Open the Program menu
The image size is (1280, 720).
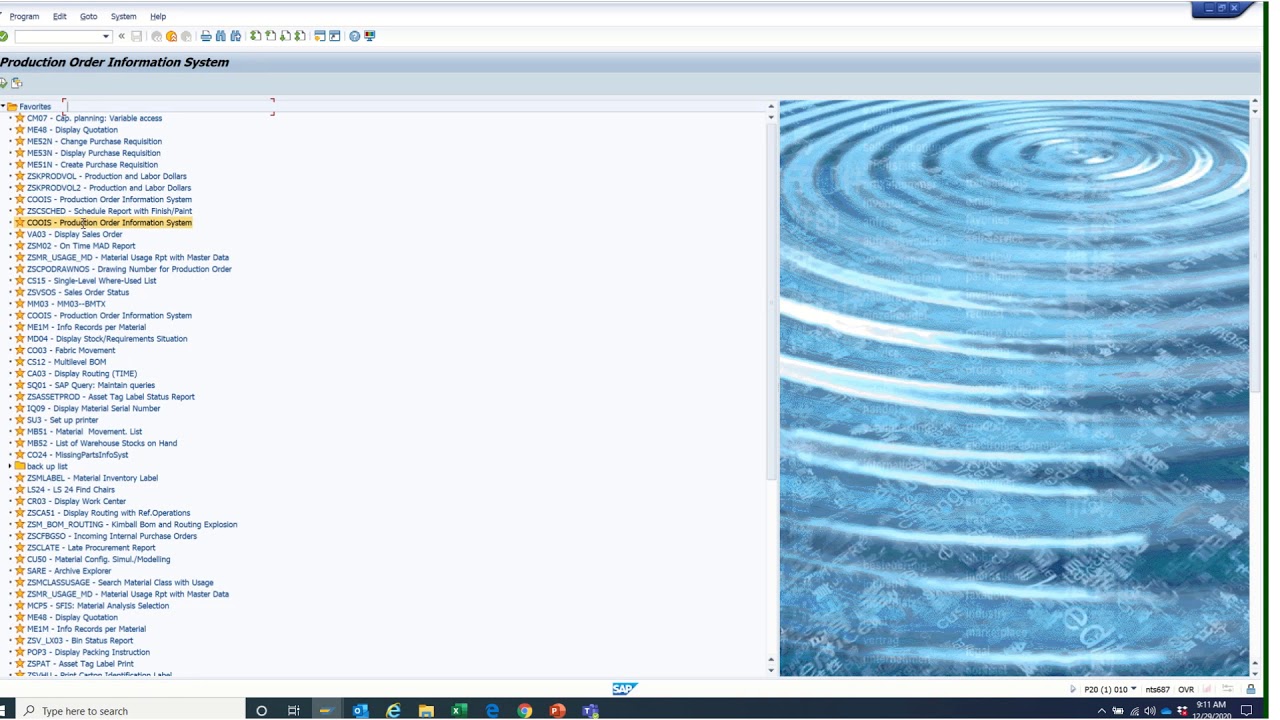tap(24, 16)
